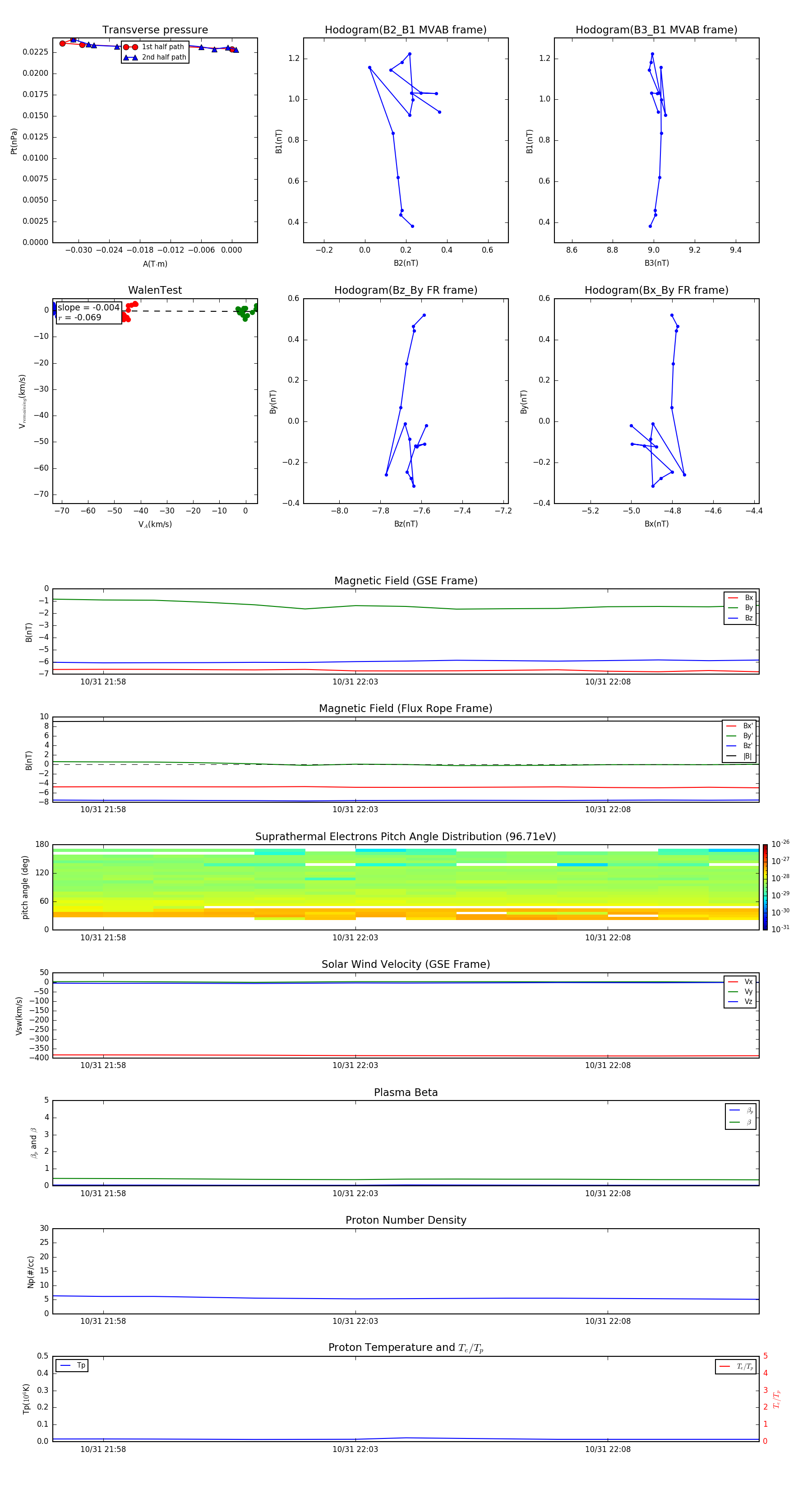Click the "βp and β" y-axis label
This screenshot has width=812, height=1489.
tap(34, 1143)
